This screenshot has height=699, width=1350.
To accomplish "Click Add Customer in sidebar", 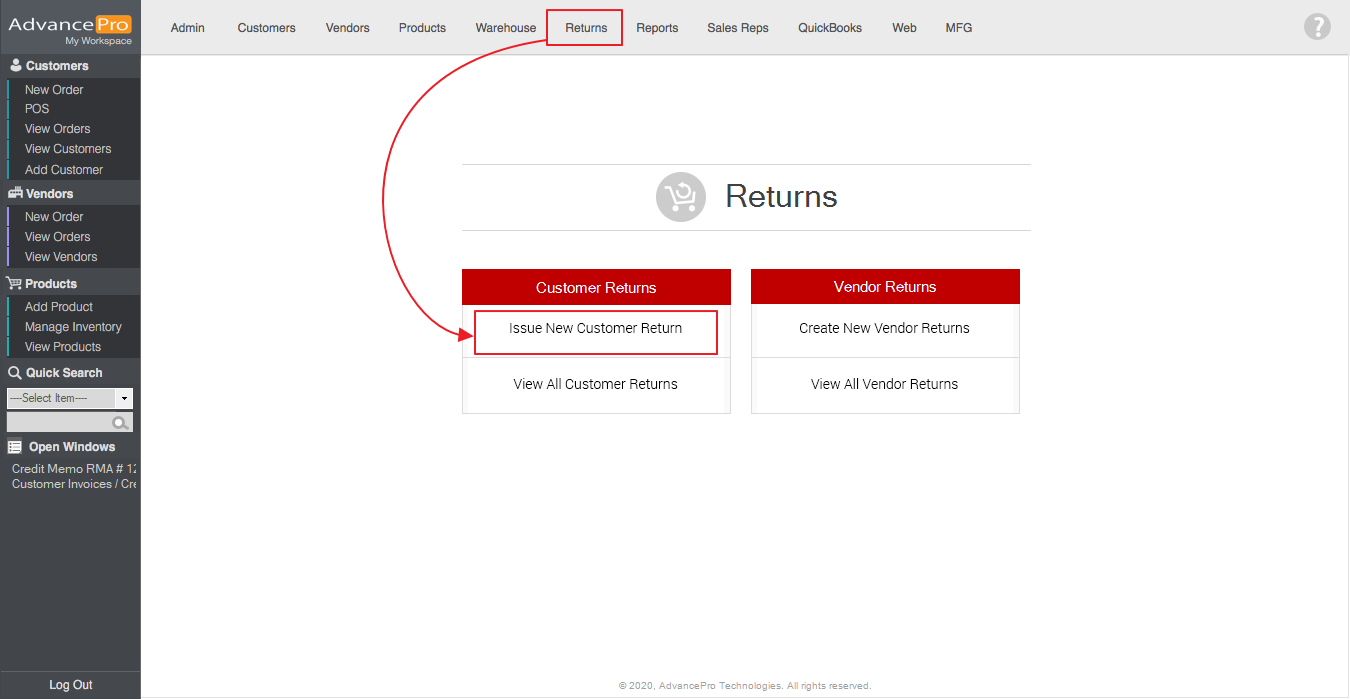I will tap(64, 170).
